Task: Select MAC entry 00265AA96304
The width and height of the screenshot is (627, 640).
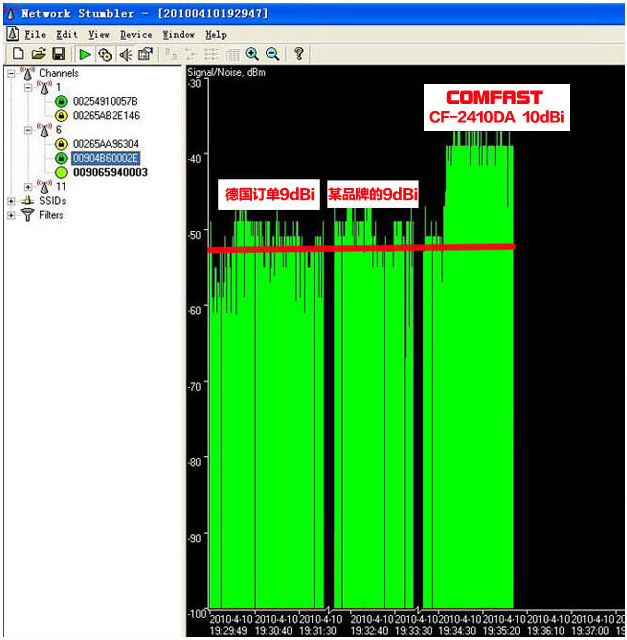Action: tap(106, 144)
